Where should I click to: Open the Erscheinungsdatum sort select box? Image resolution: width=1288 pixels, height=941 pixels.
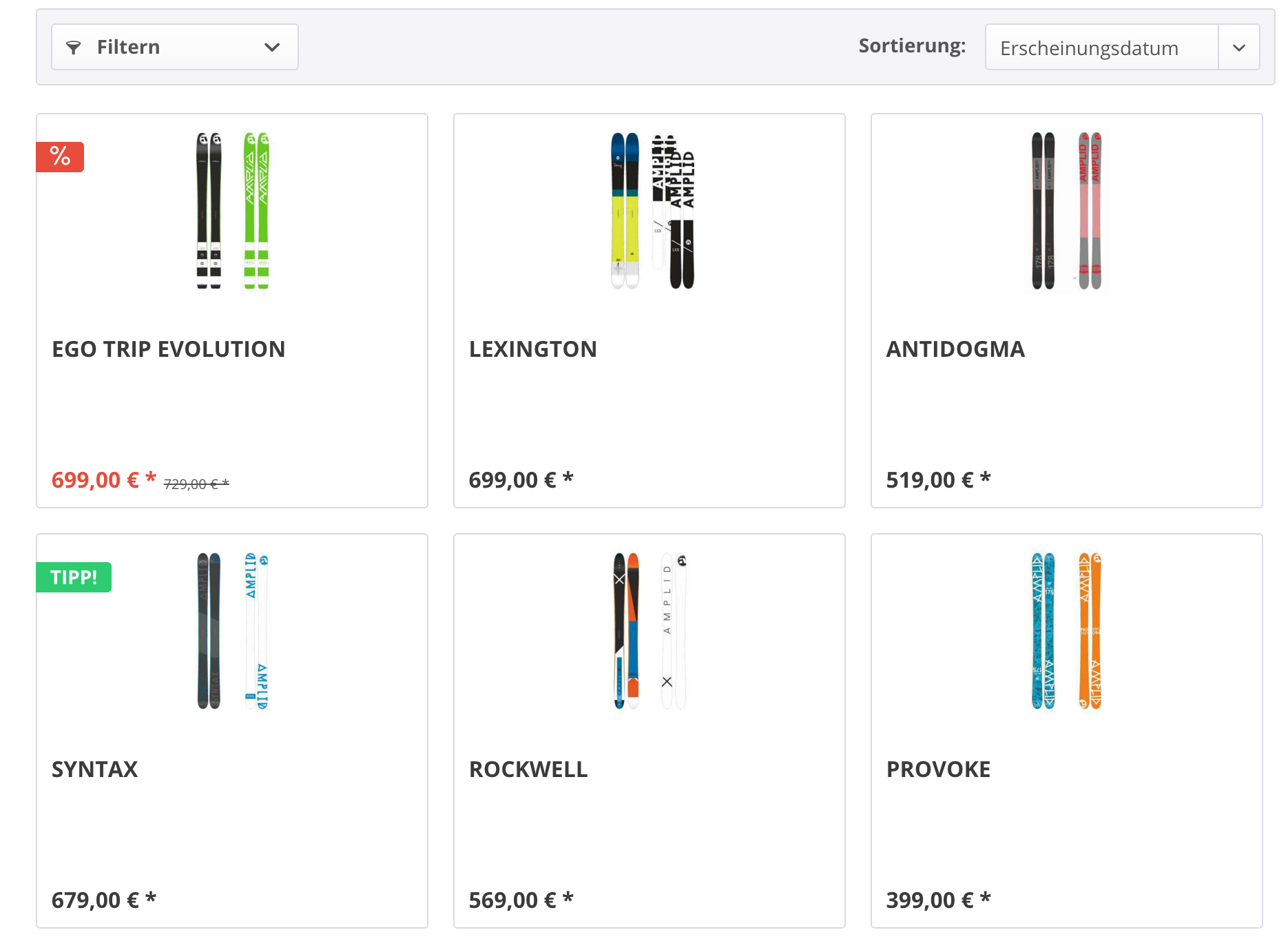click(x=1122, y=48)
